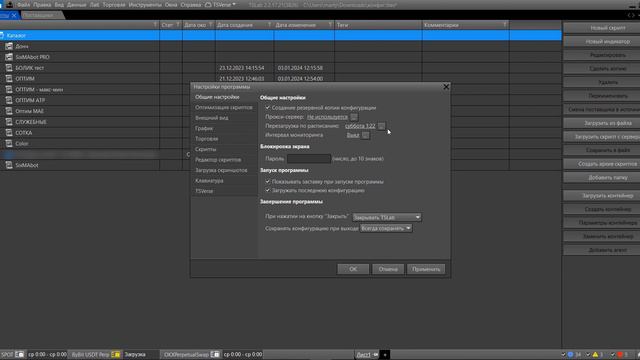
Task: Click the 'Не используется' proxy link
Action: [x=327, y=117]
